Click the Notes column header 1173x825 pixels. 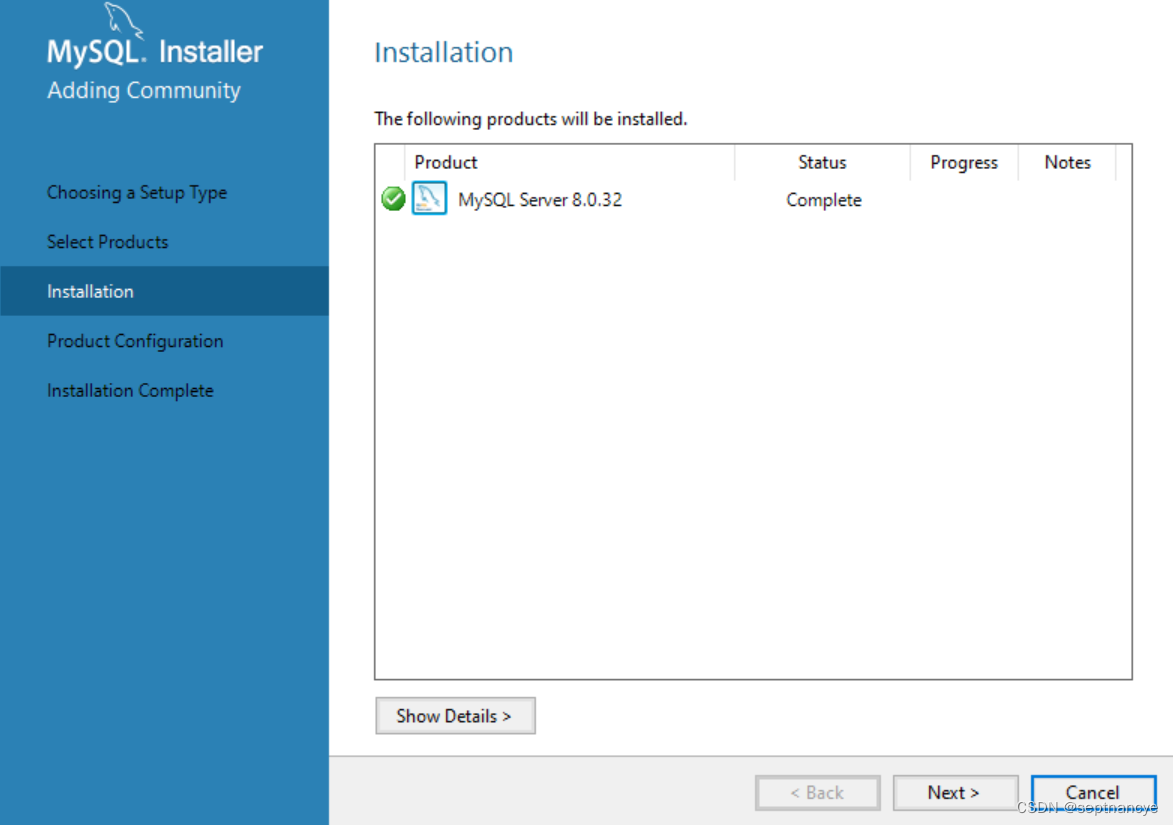pyautogui.click(x=1068, y=162)
